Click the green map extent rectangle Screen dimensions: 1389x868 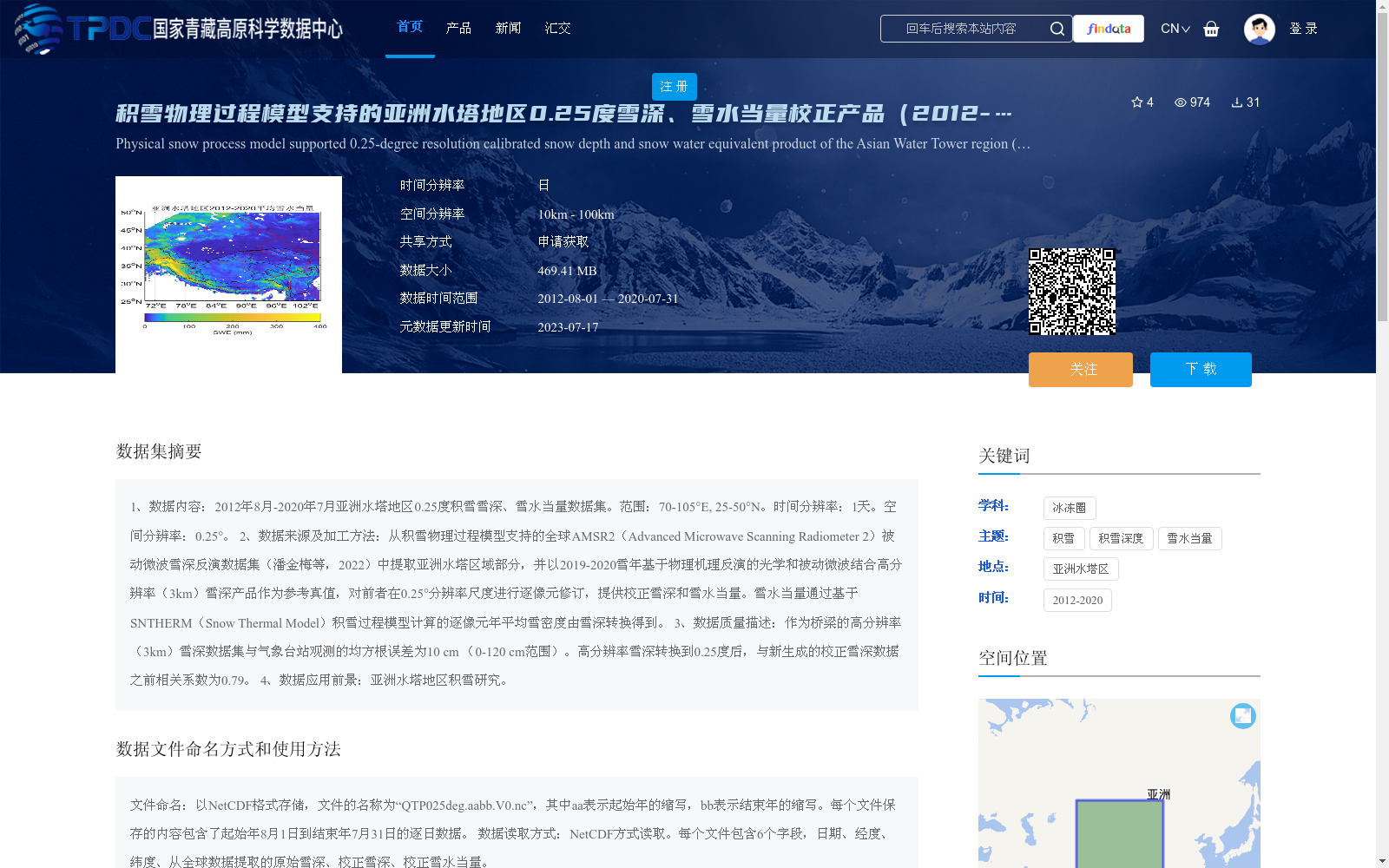[1120, 833]
